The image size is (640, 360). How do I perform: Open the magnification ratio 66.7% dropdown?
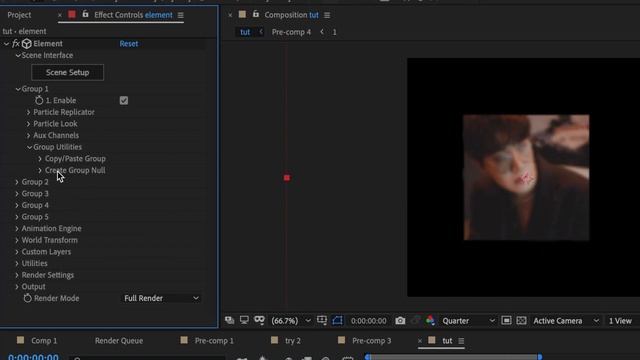(291, 321)
